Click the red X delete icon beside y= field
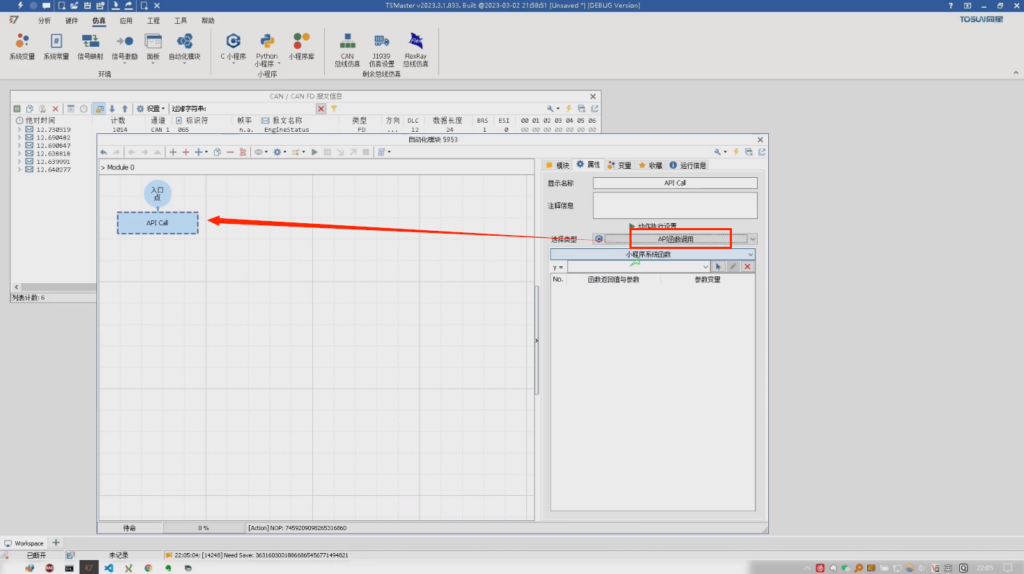This screenshot has height=574, width=1024. pos(747,267)
